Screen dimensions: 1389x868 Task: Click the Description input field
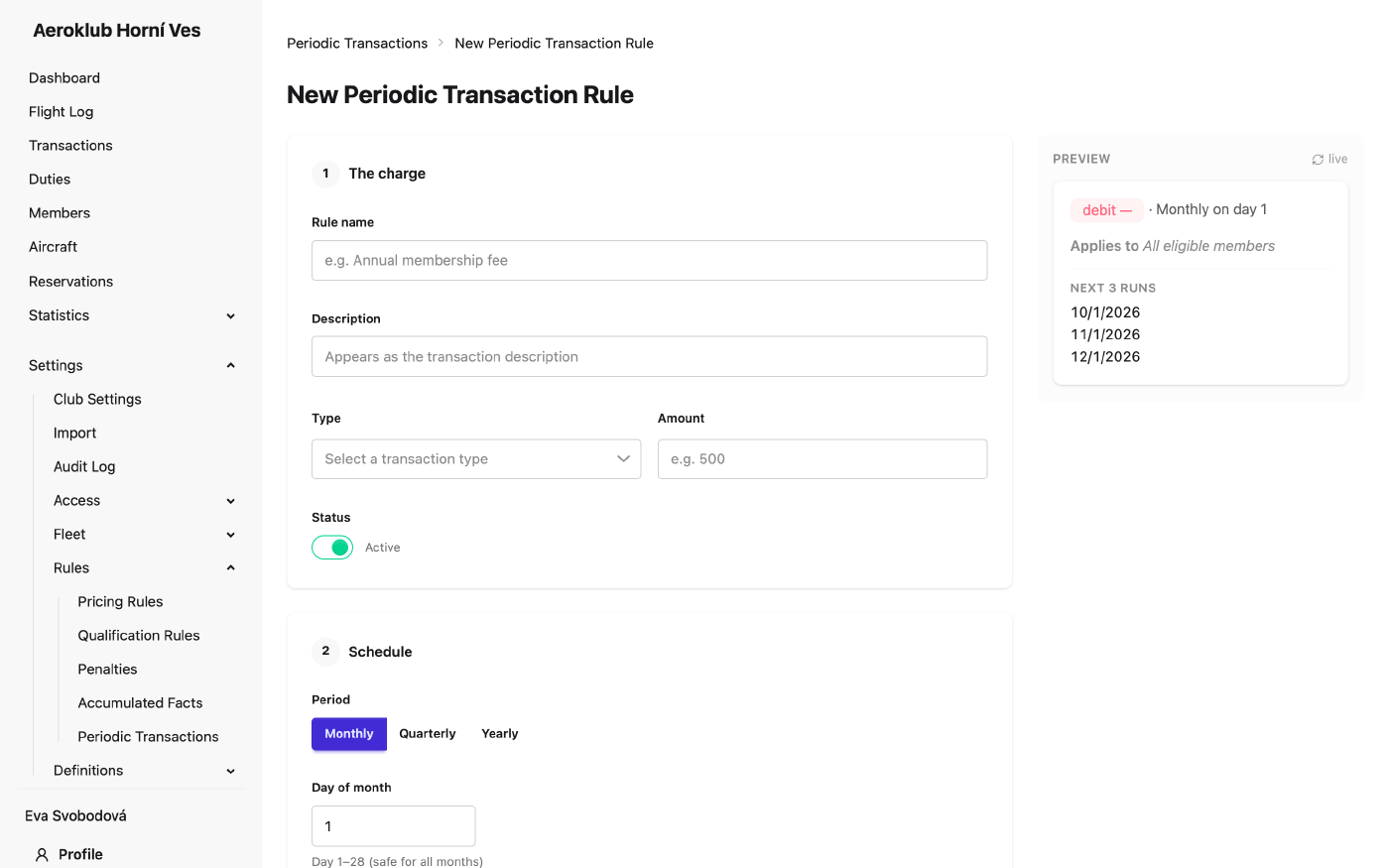coord(649,357)
